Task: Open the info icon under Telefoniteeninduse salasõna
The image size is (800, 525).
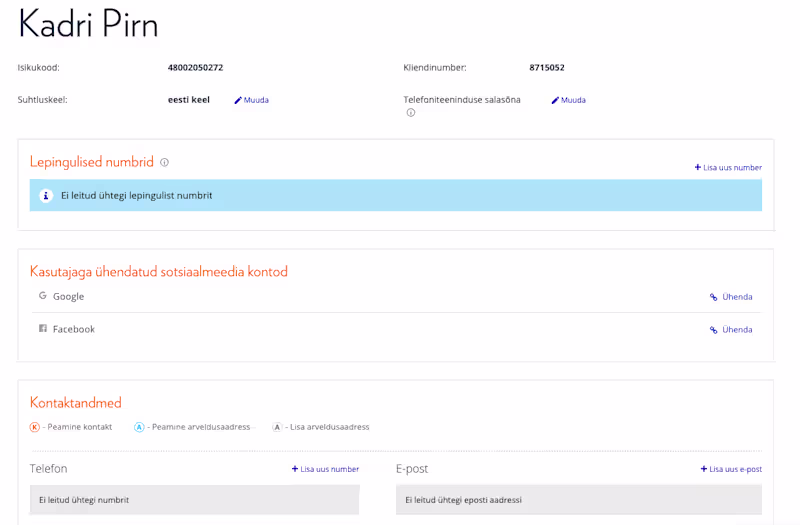Action: coord(411,113)
